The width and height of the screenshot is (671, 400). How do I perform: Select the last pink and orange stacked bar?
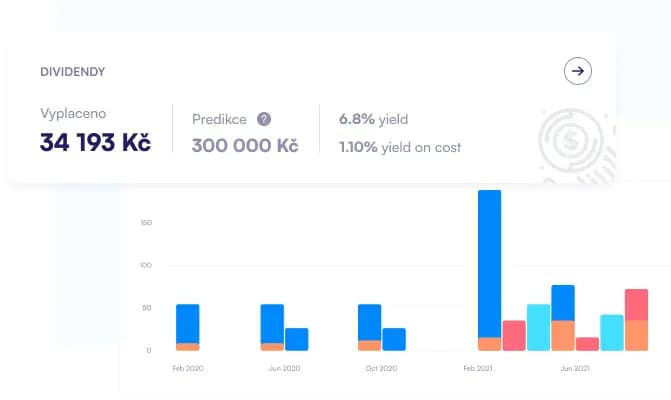(636, 320)
